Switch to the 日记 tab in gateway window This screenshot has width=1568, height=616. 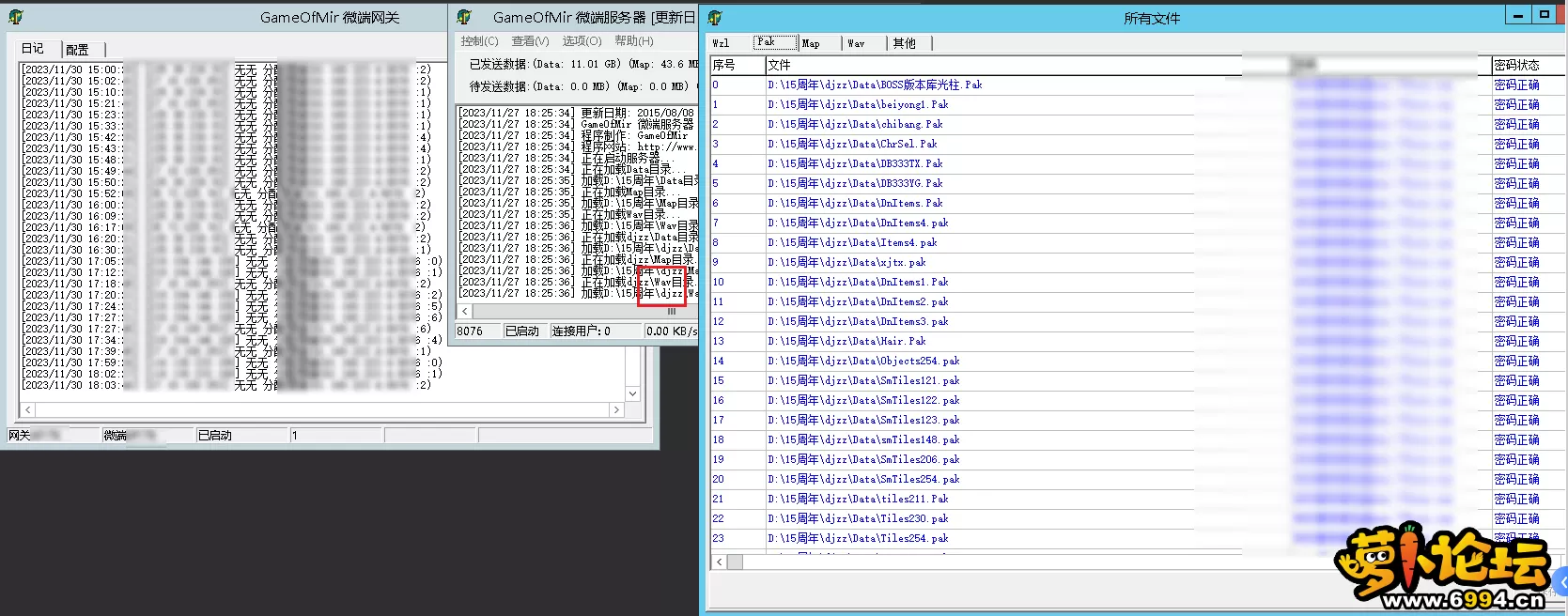coord(33,48)
